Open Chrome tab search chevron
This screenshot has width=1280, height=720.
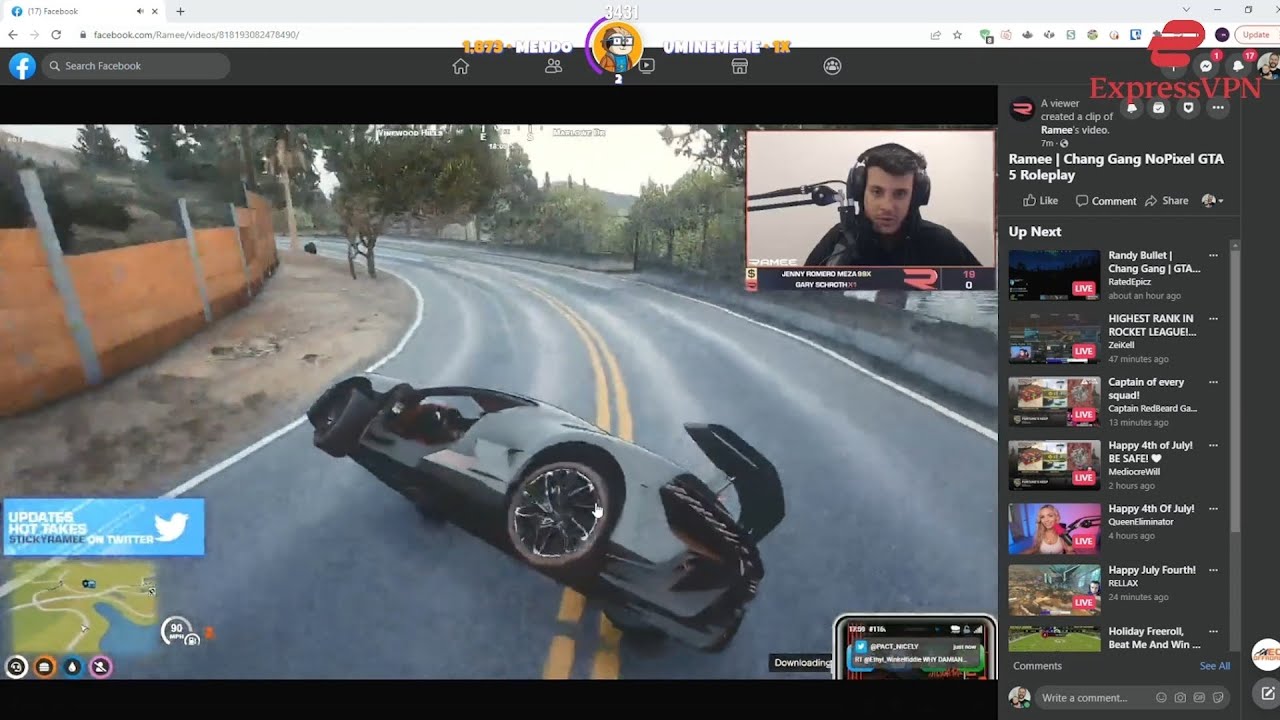coord(1187,10)
